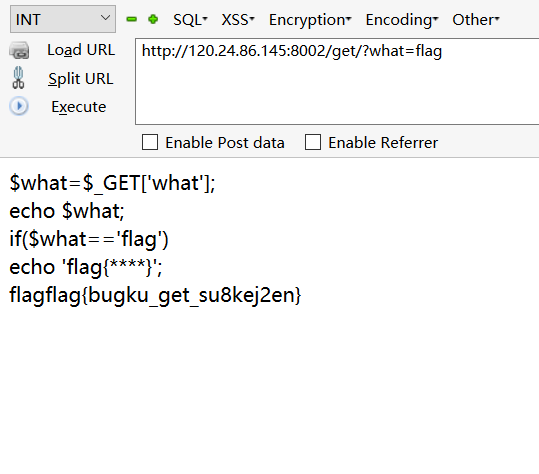Click the Execute play icon
Screen dimensions: 539x474
[x=19, y=106]
